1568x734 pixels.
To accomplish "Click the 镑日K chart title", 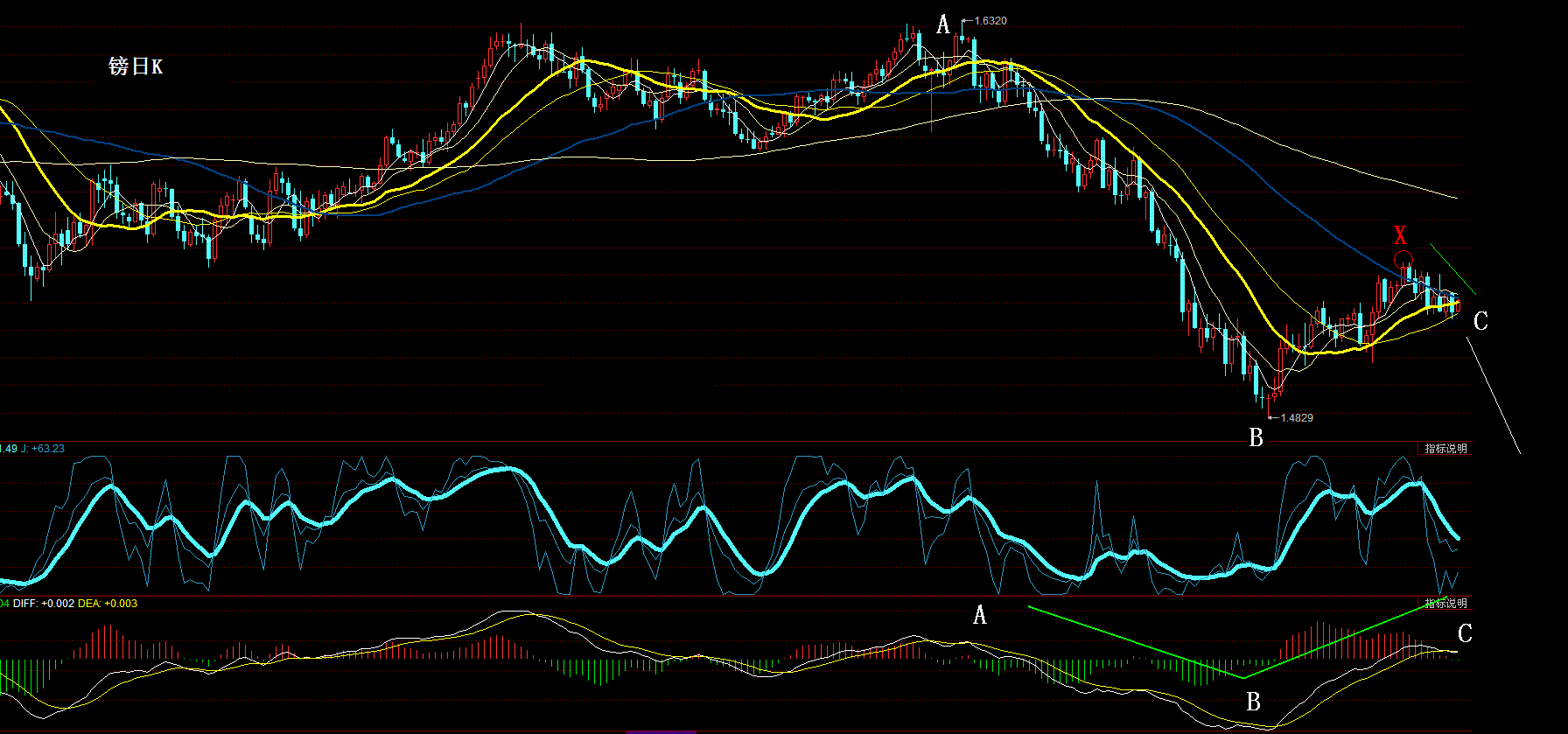I will pos(136,66).
